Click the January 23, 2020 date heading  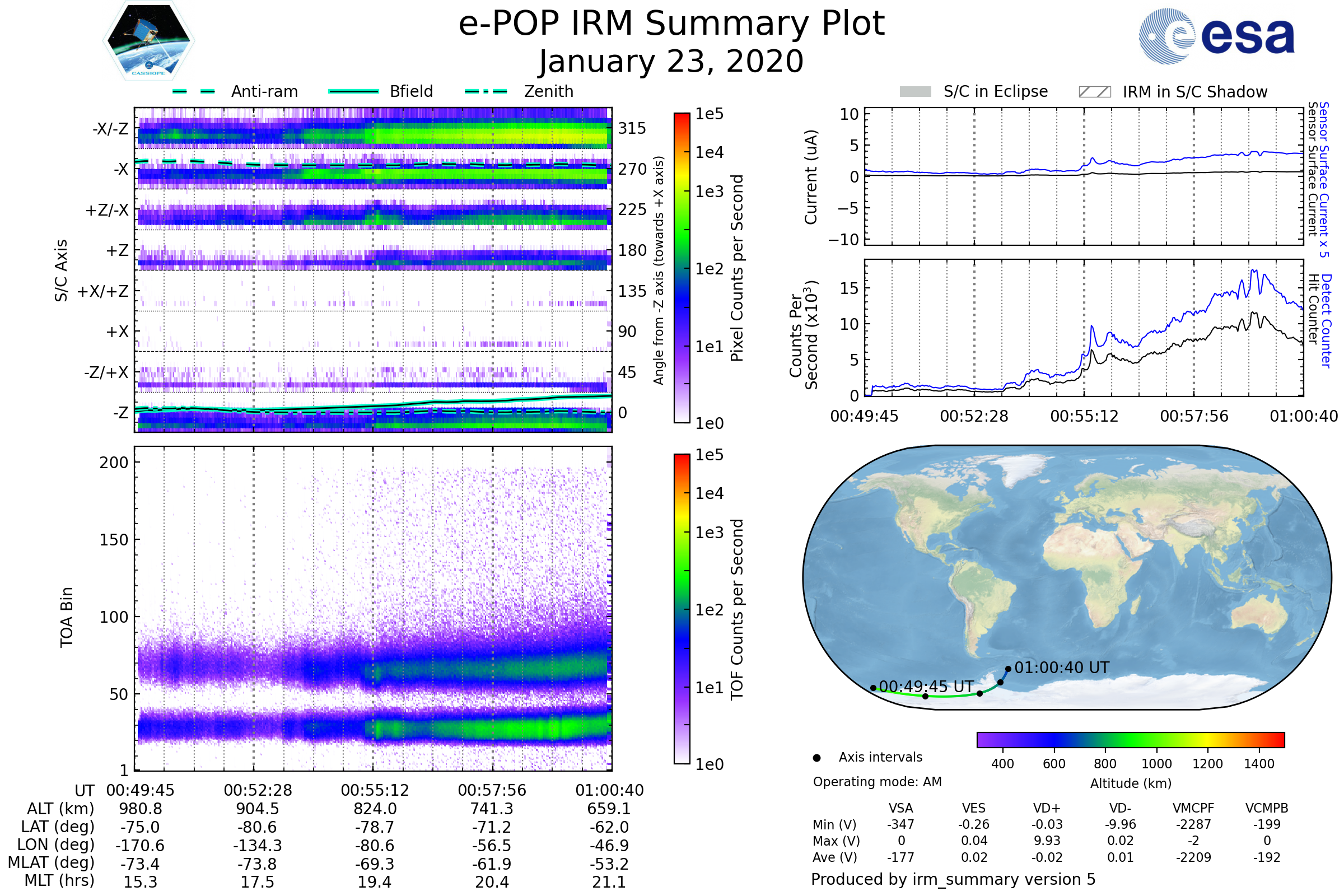(671, 62)
